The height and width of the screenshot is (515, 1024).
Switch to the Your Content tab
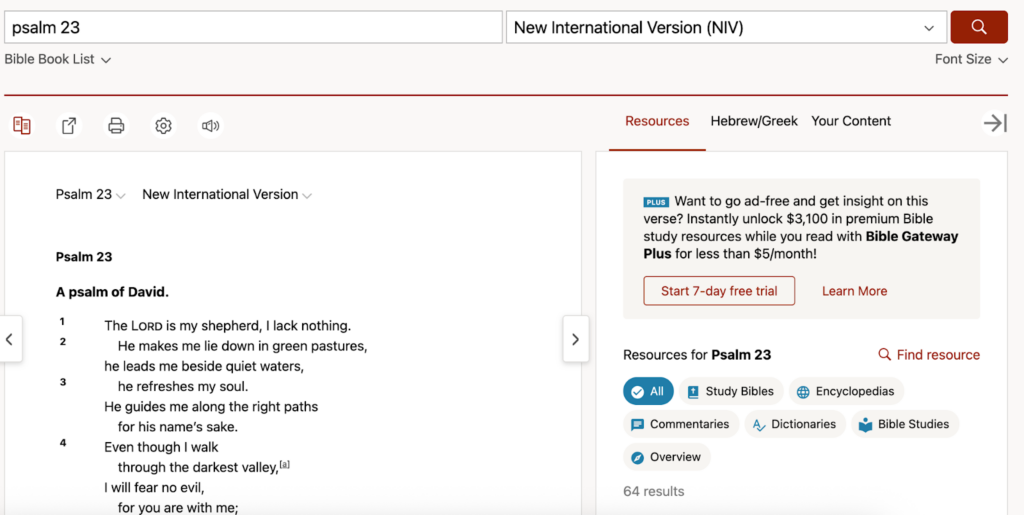click(851, 121)
